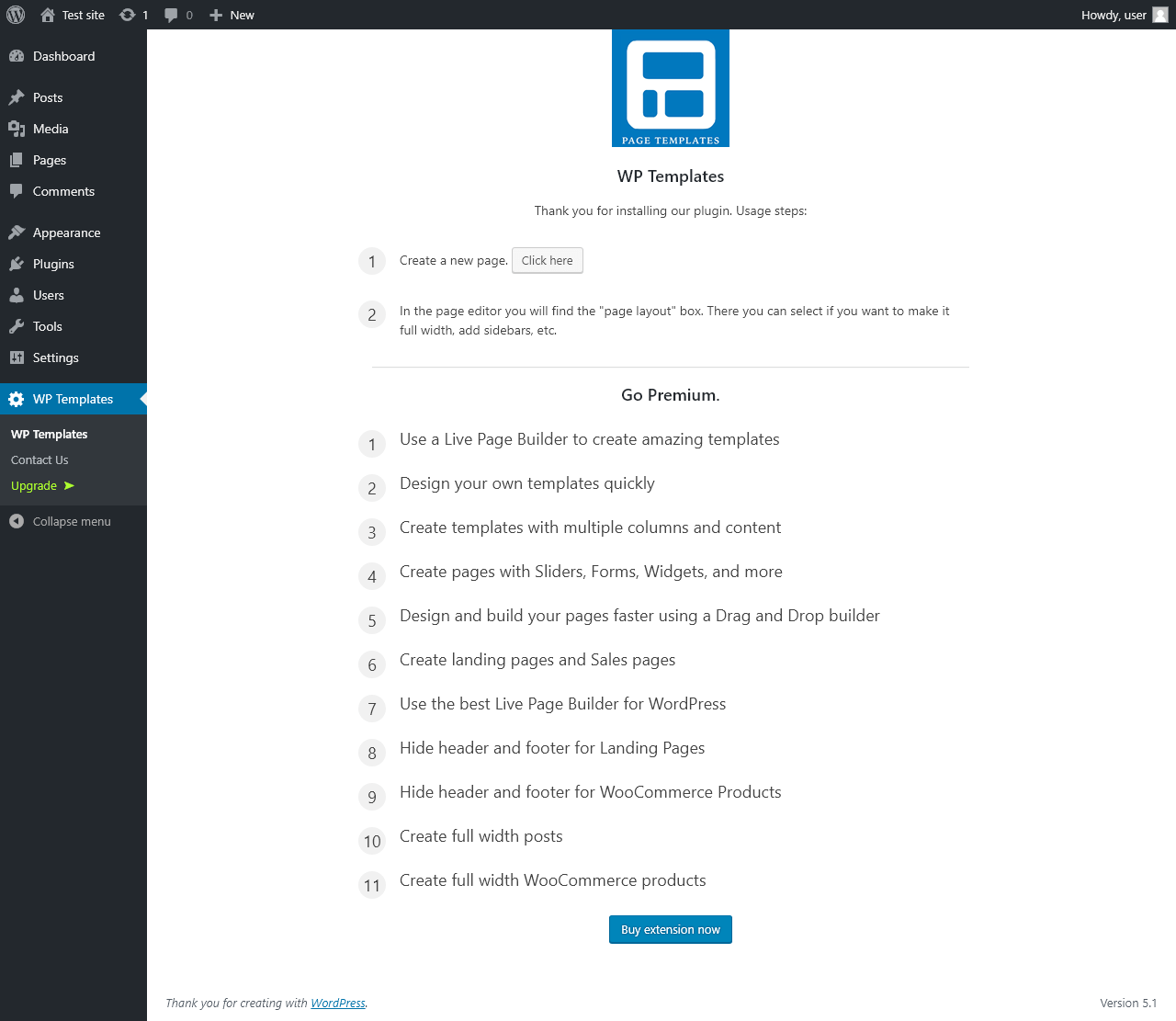Click the plus icon for New
Viewport: 1176px width, 1021px height.
pos(216,15)
